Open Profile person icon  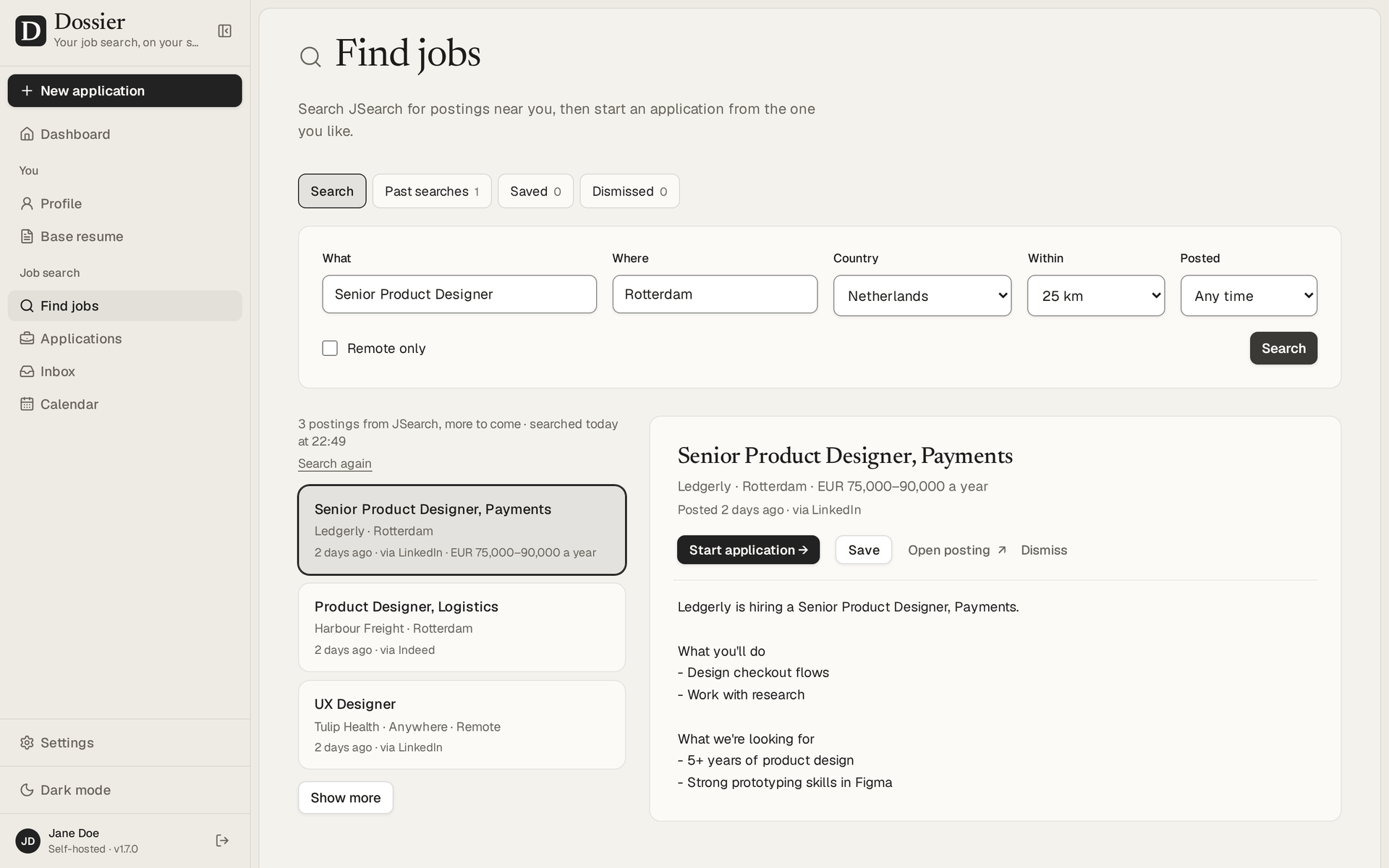pyautogui.click(x=27, y=203)
